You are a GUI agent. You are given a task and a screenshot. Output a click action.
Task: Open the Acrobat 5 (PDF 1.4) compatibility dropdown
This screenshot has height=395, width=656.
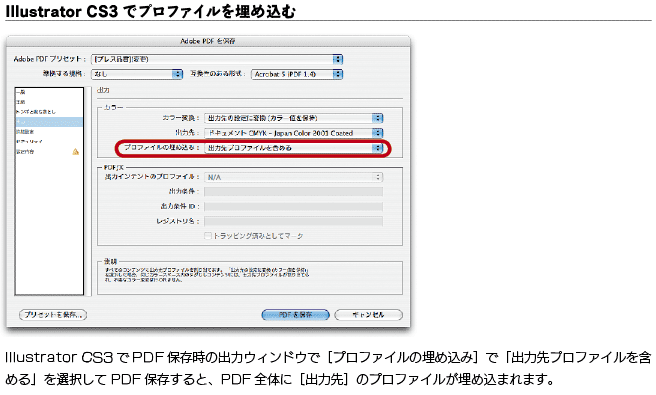(297, 74)
